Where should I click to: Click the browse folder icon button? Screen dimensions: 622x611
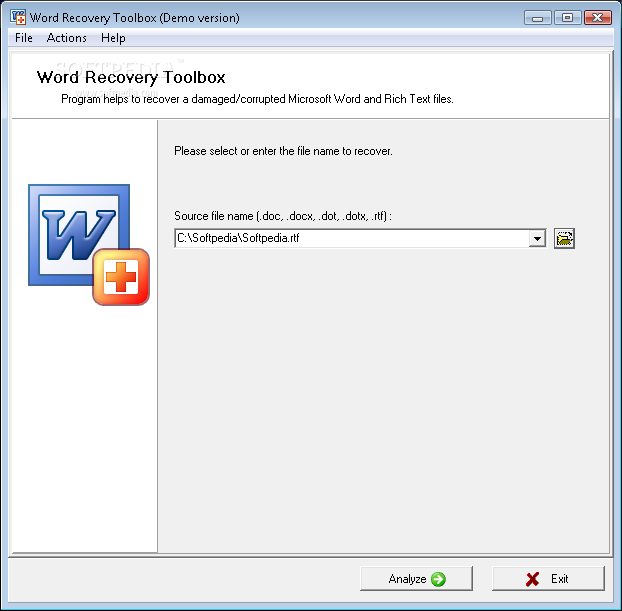[564, 238]
